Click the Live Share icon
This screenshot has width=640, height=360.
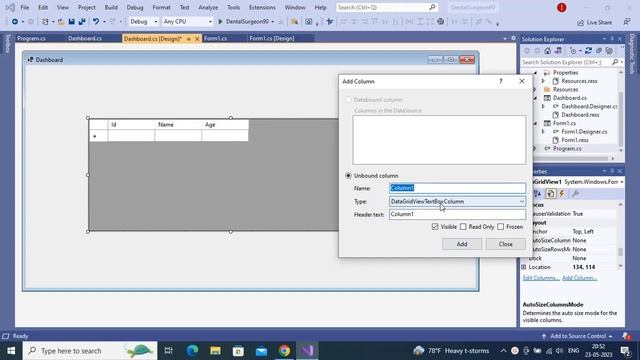pos(580,22)
